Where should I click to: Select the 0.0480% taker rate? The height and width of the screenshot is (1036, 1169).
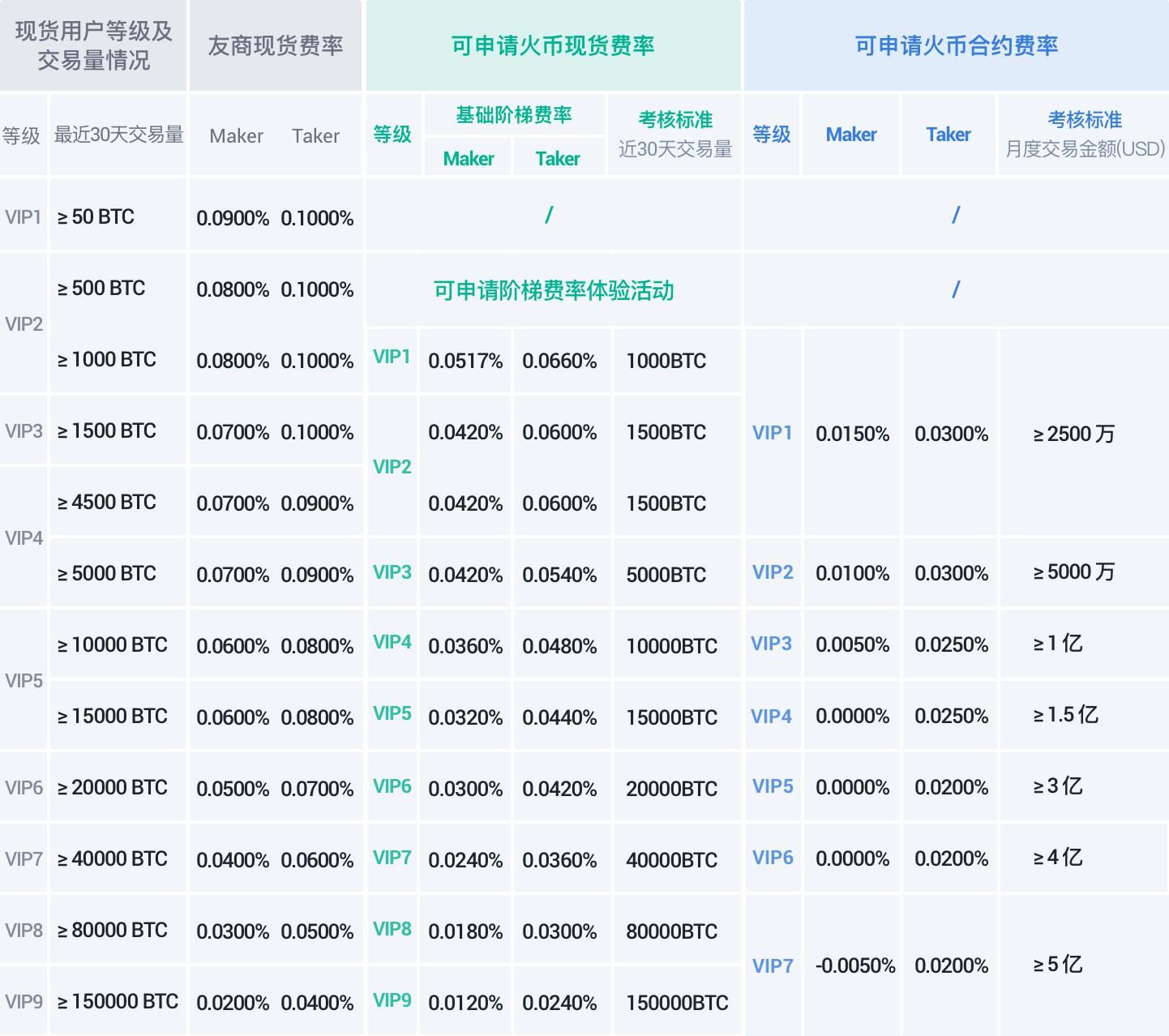pos(559,646)
